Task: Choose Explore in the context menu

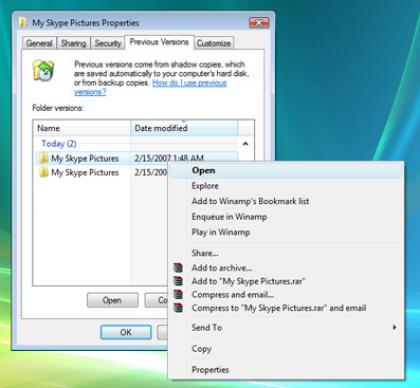Action: (286, 186)
